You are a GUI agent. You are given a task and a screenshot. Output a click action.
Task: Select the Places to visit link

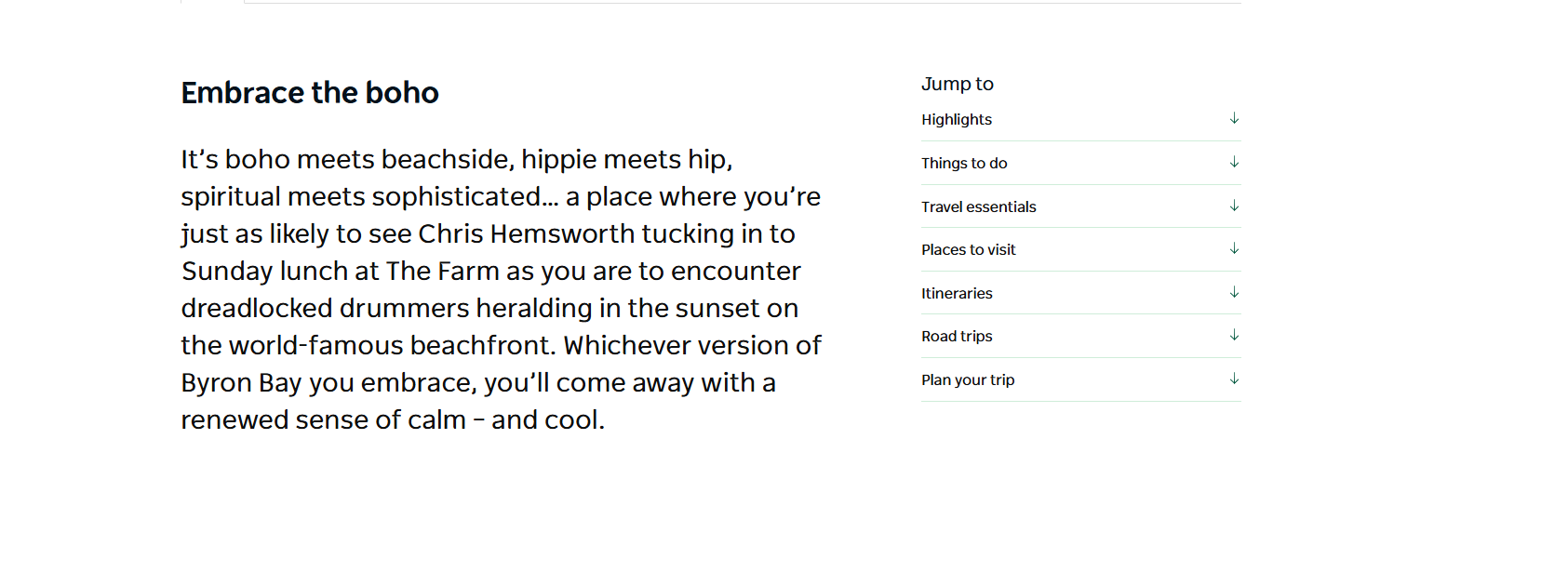(x=969, y=249)
